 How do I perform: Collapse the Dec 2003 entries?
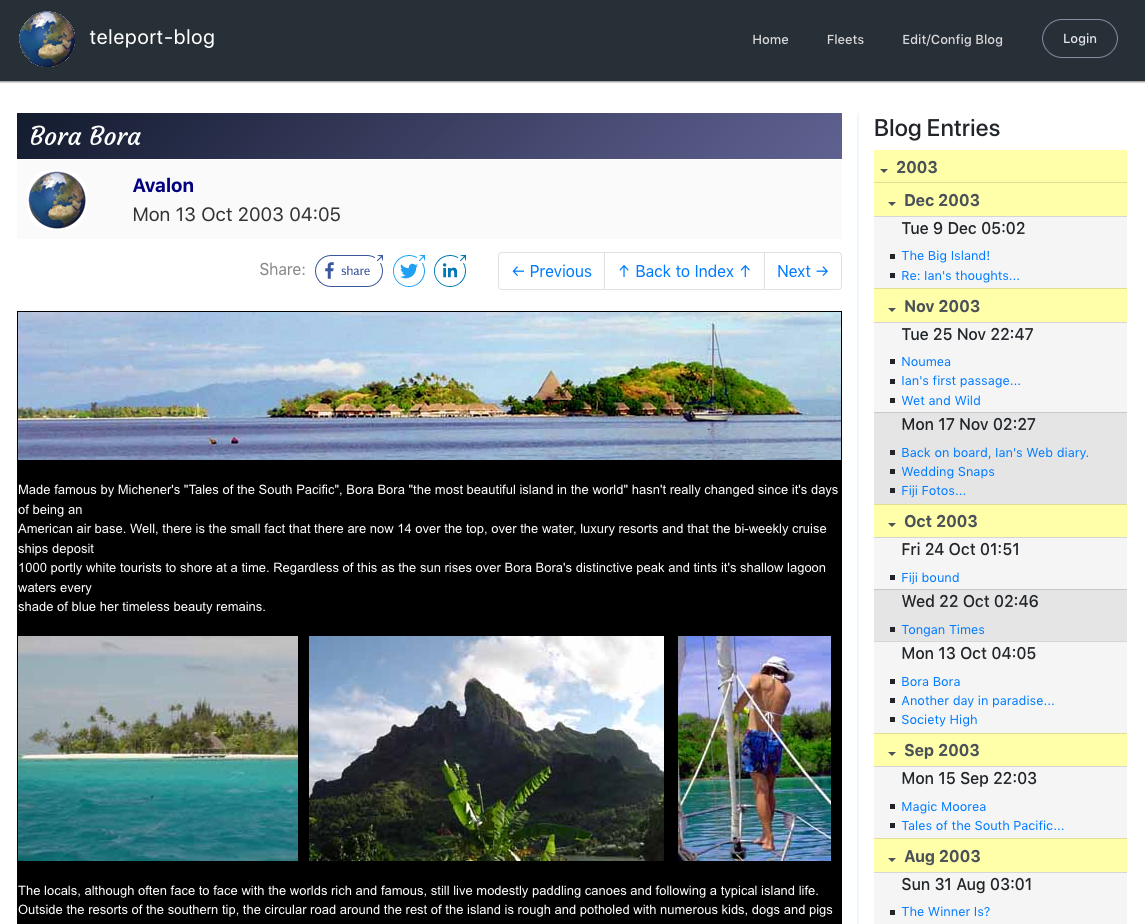[x=892, y=201]
